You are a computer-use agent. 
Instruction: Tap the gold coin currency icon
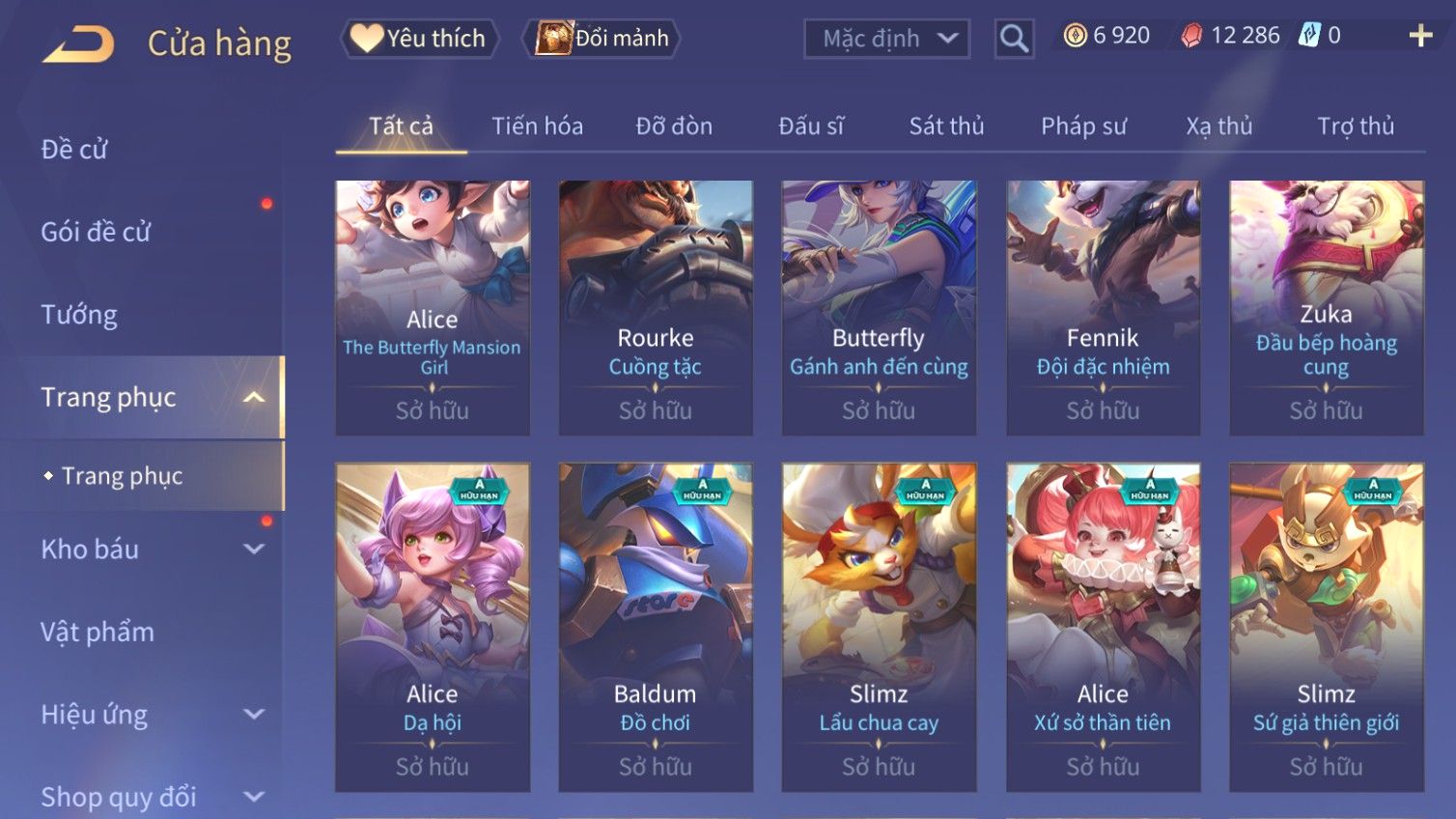[1075, 36]
